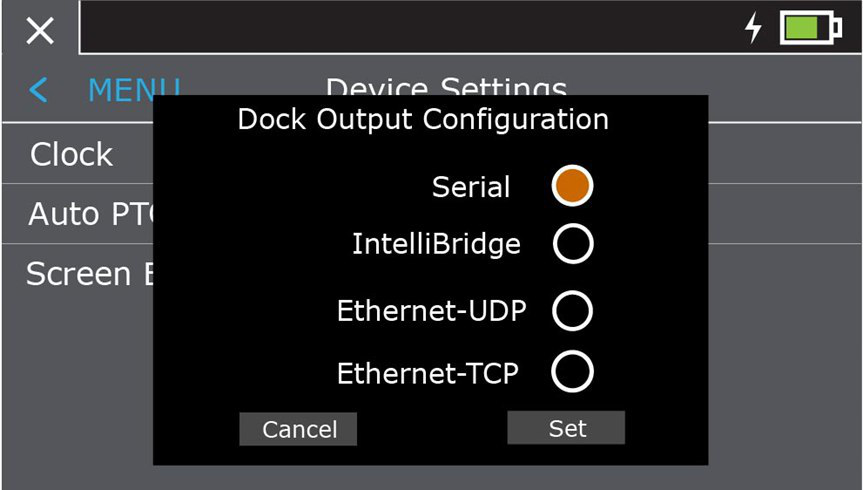Screen dimensions: 863x490
Task: Tap the blue back chevron arrow
Action: point(38,90)
